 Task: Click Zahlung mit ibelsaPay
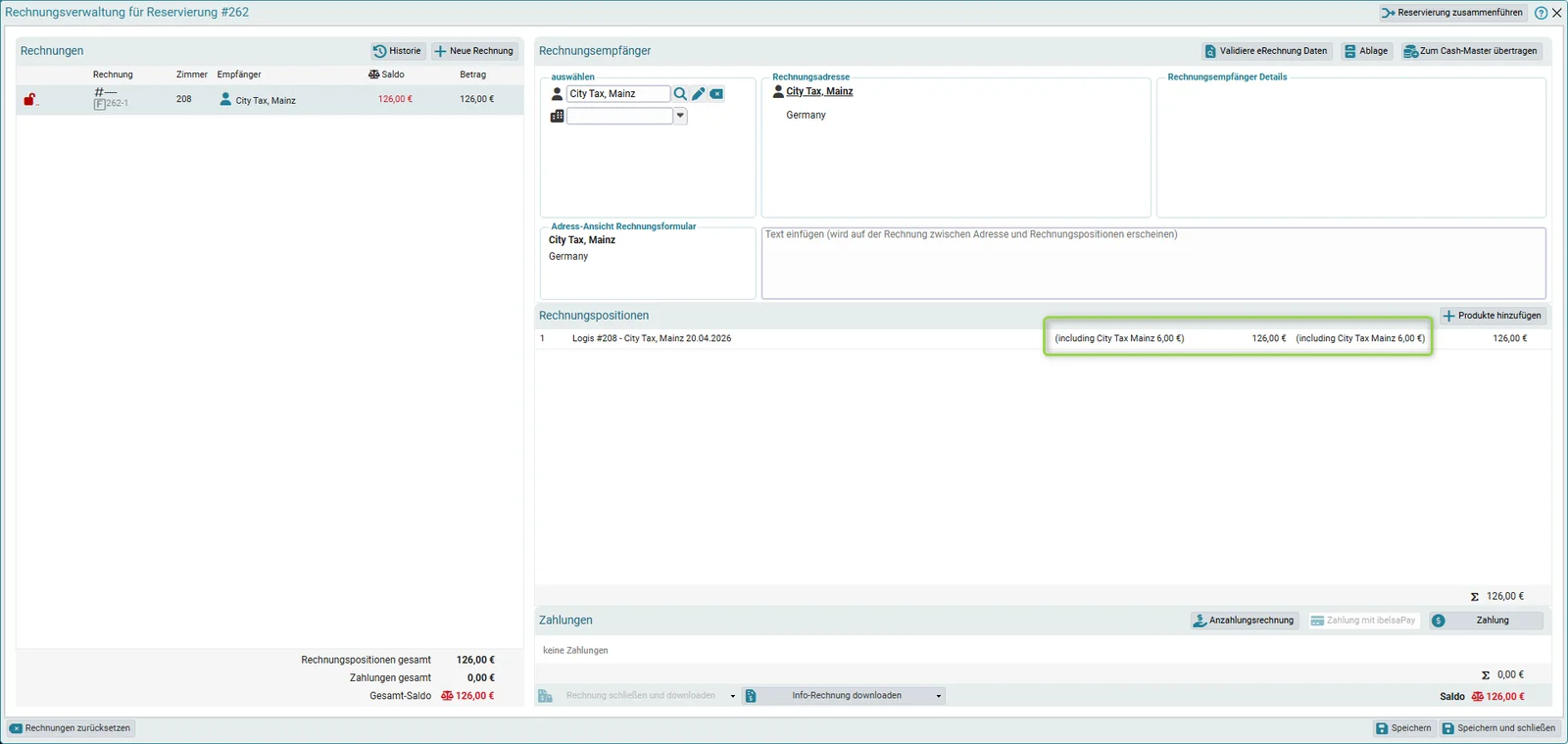point(1363,620)
